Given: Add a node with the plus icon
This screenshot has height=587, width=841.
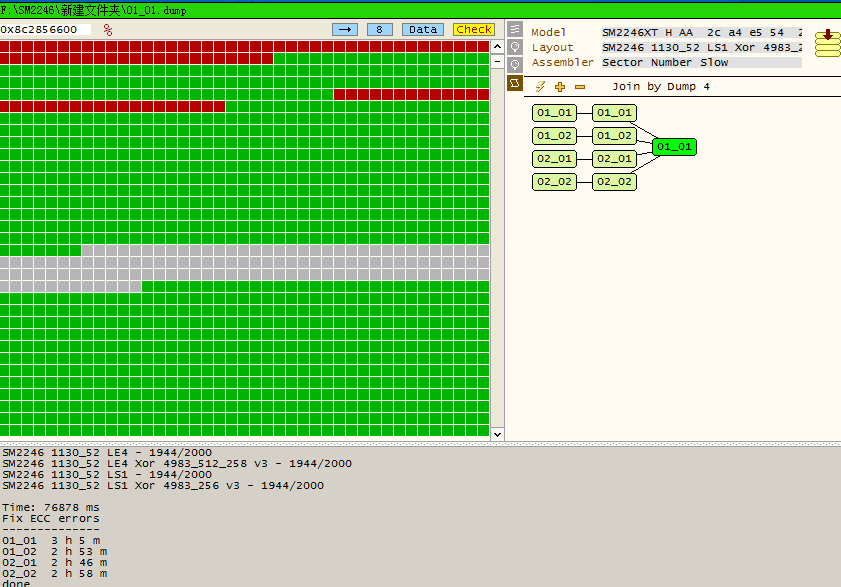Looking at the screenshot, I should [560, 87].
